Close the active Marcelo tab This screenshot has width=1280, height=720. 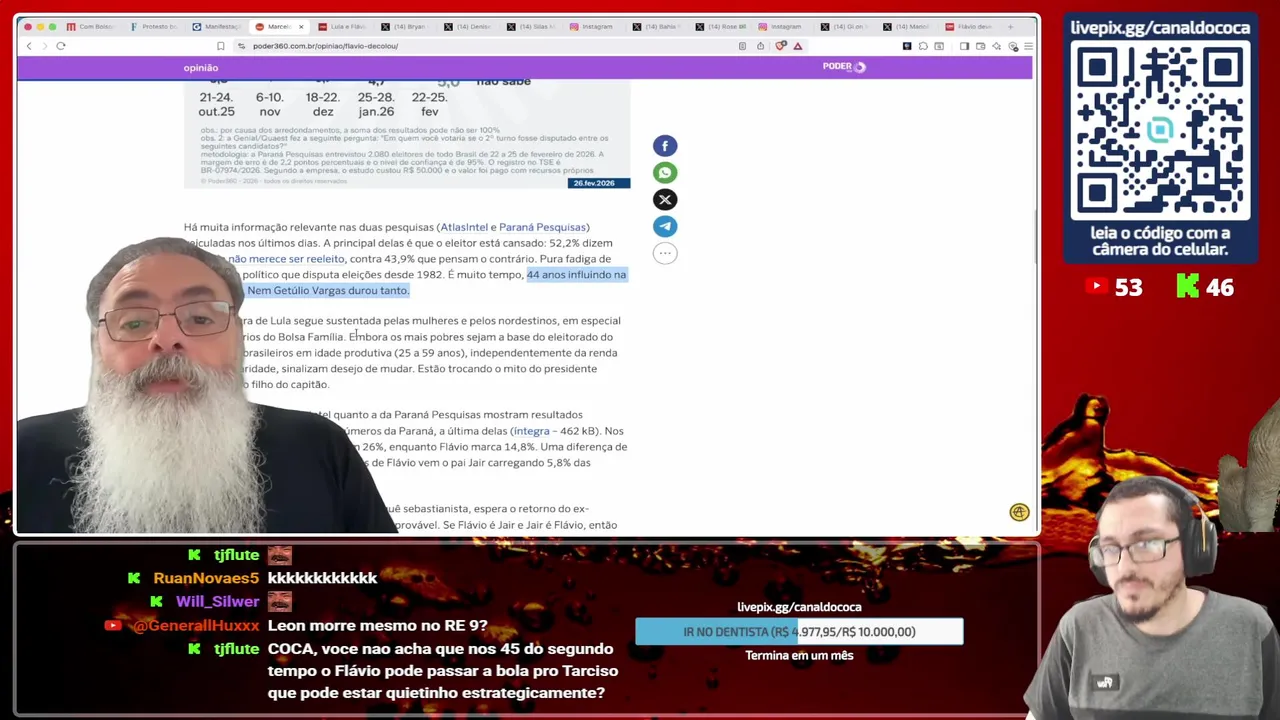(300, 27)
